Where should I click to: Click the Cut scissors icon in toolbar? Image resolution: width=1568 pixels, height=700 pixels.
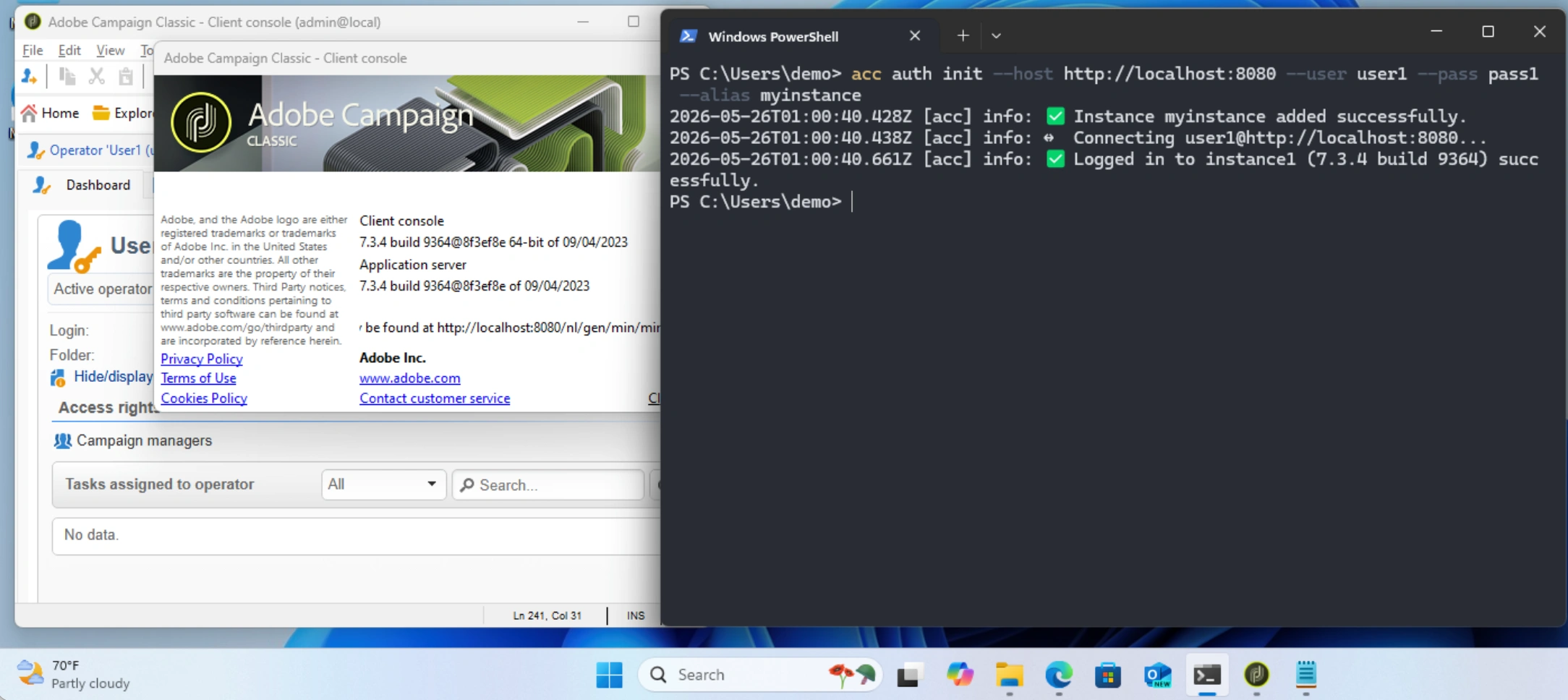96,76
